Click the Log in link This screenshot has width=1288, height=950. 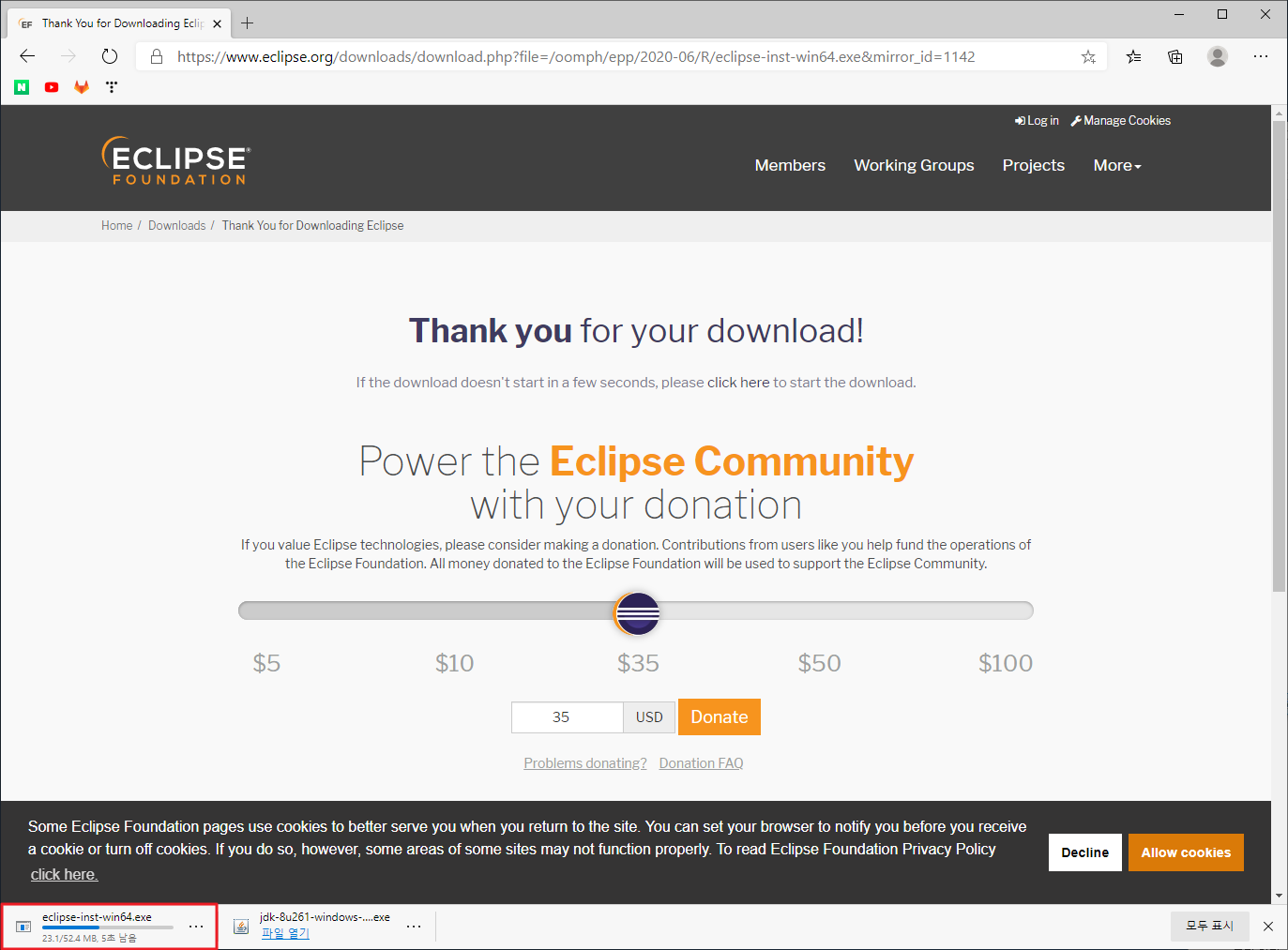tap(1037, 120)
